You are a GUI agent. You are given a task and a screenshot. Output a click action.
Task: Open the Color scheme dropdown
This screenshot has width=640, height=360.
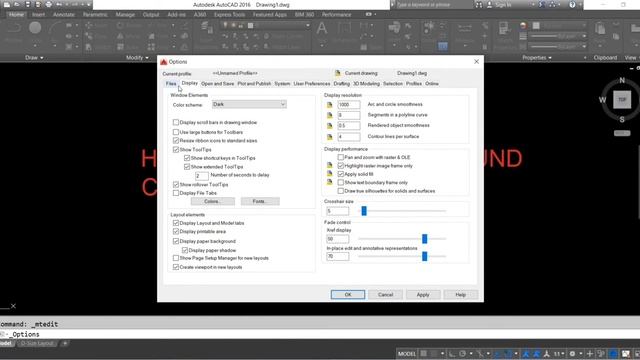tap(249, 104)
